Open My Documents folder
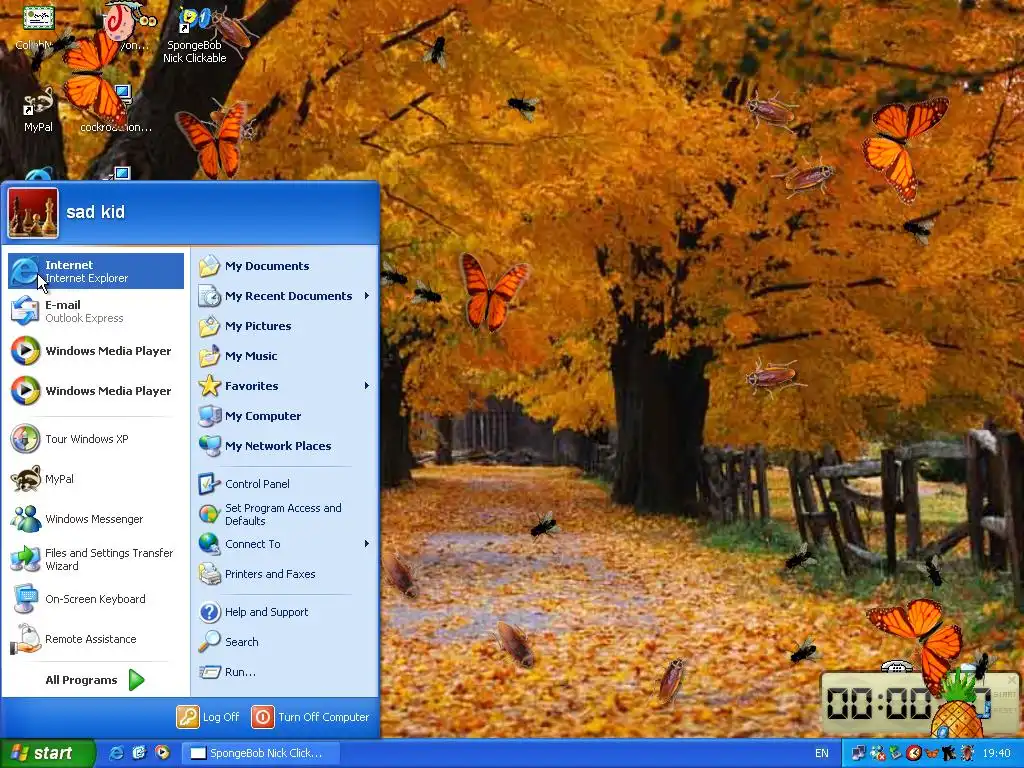 [285, 266]
